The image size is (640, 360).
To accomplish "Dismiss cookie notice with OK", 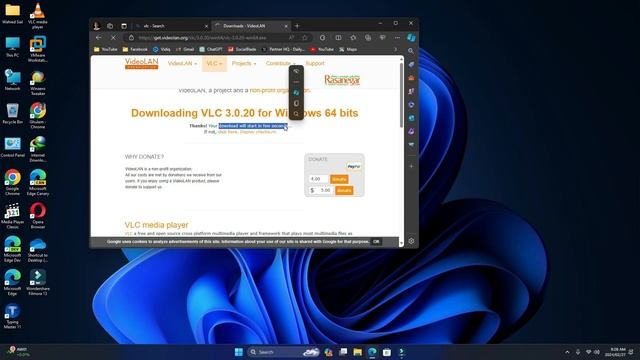I will 376,242.
